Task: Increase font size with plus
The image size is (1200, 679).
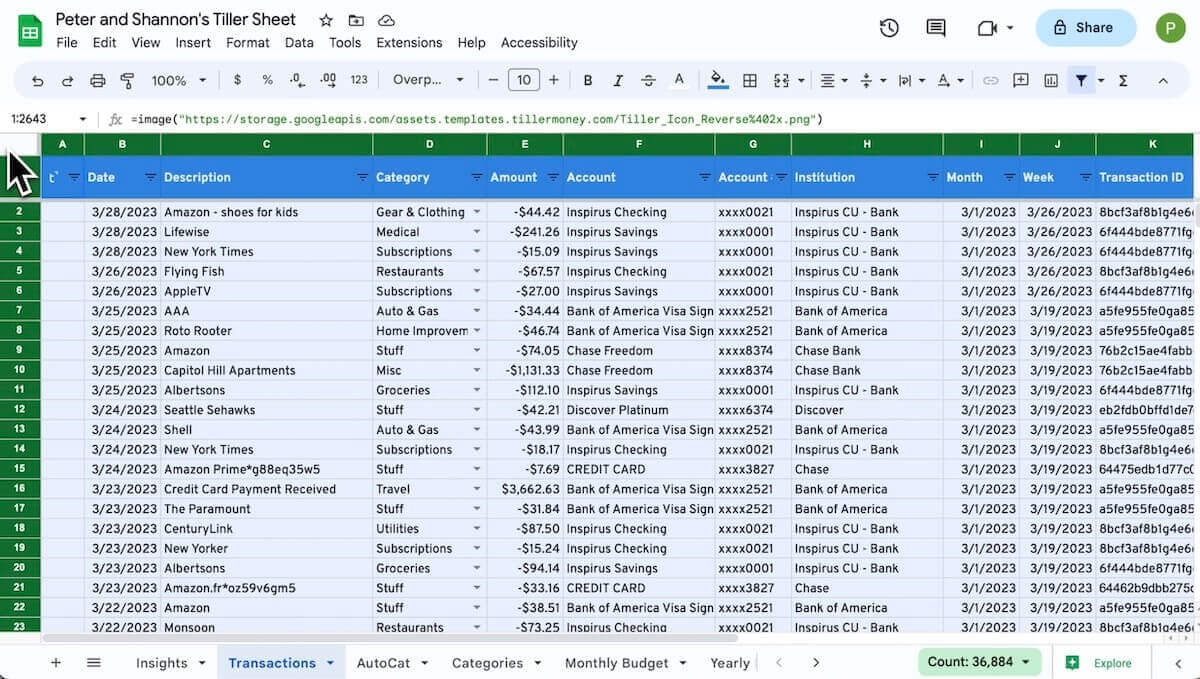Action: (x=553, y=80)
